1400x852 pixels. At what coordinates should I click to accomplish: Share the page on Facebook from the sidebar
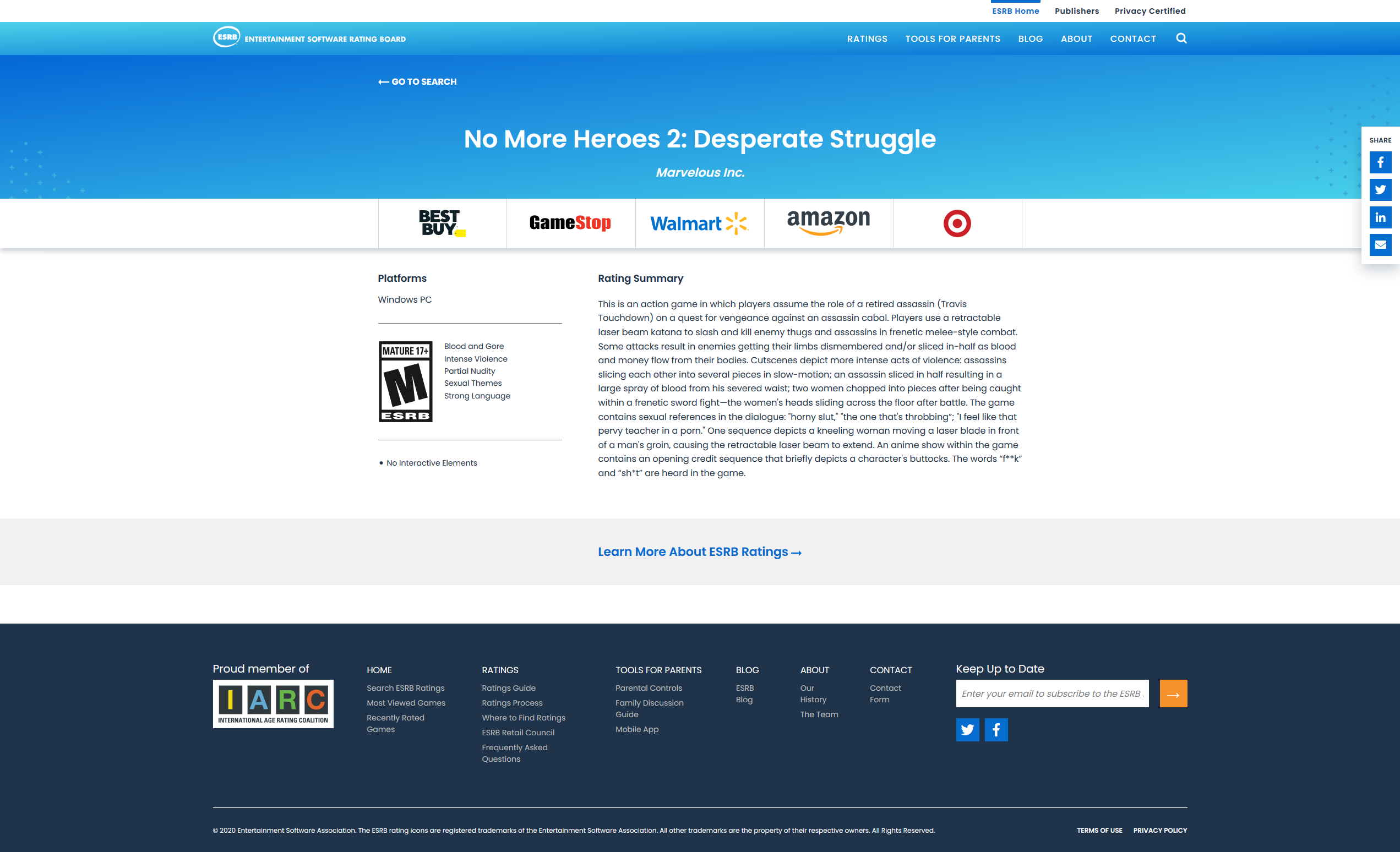1380,162
